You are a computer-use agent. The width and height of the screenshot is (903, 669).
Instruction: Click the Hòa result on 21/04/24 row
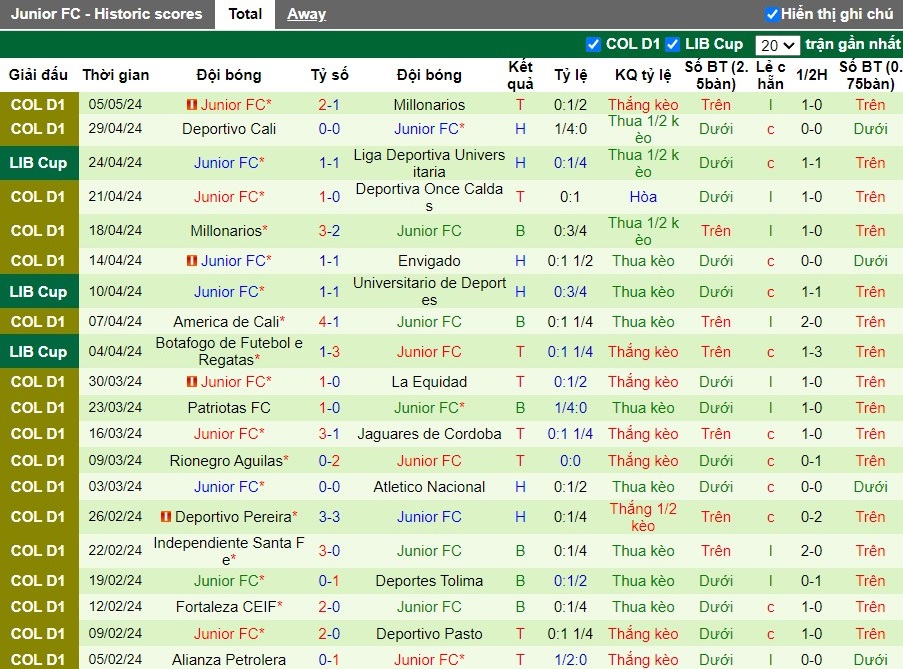(x=643, y=197)
